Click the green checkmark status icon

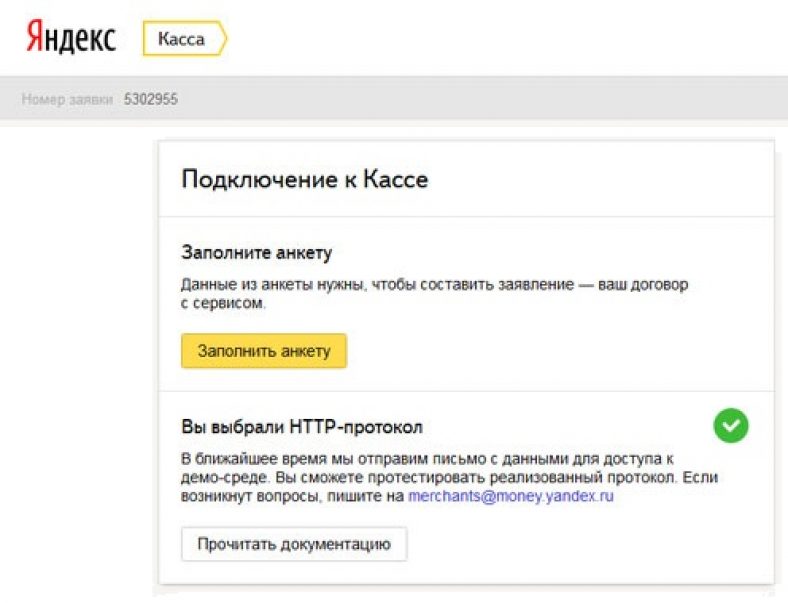[x=731, y=426]
